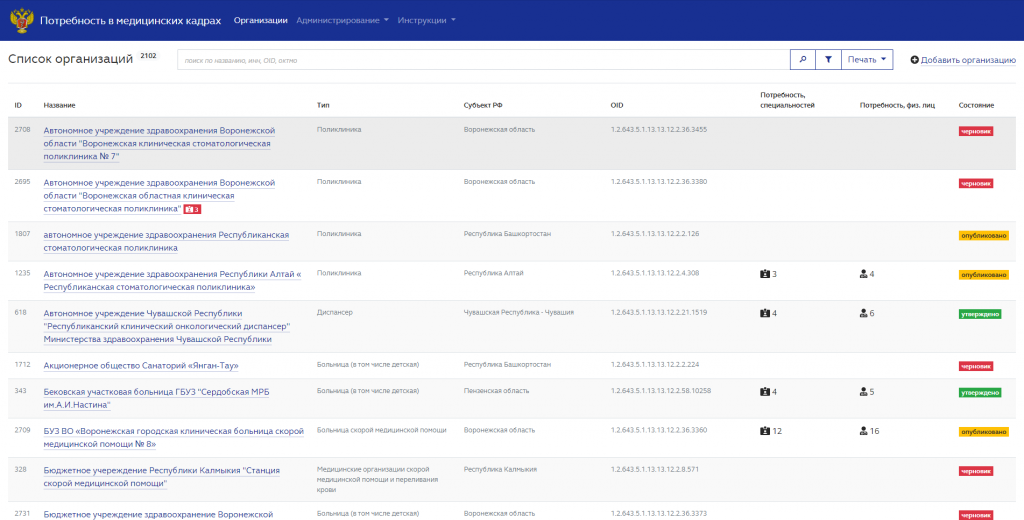
Task: Click the Russian coat of arms logo
Action: click(22, 20)
